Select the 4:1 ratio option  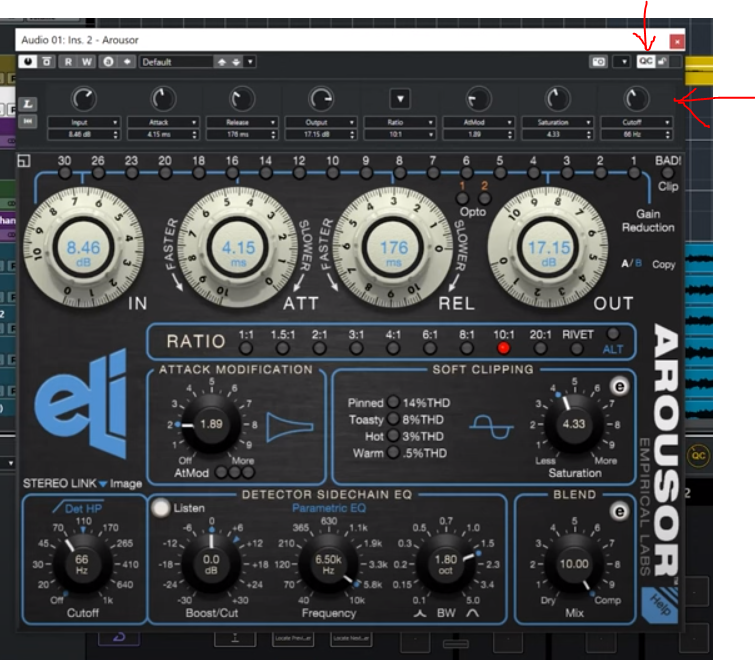tap(395, 348)
